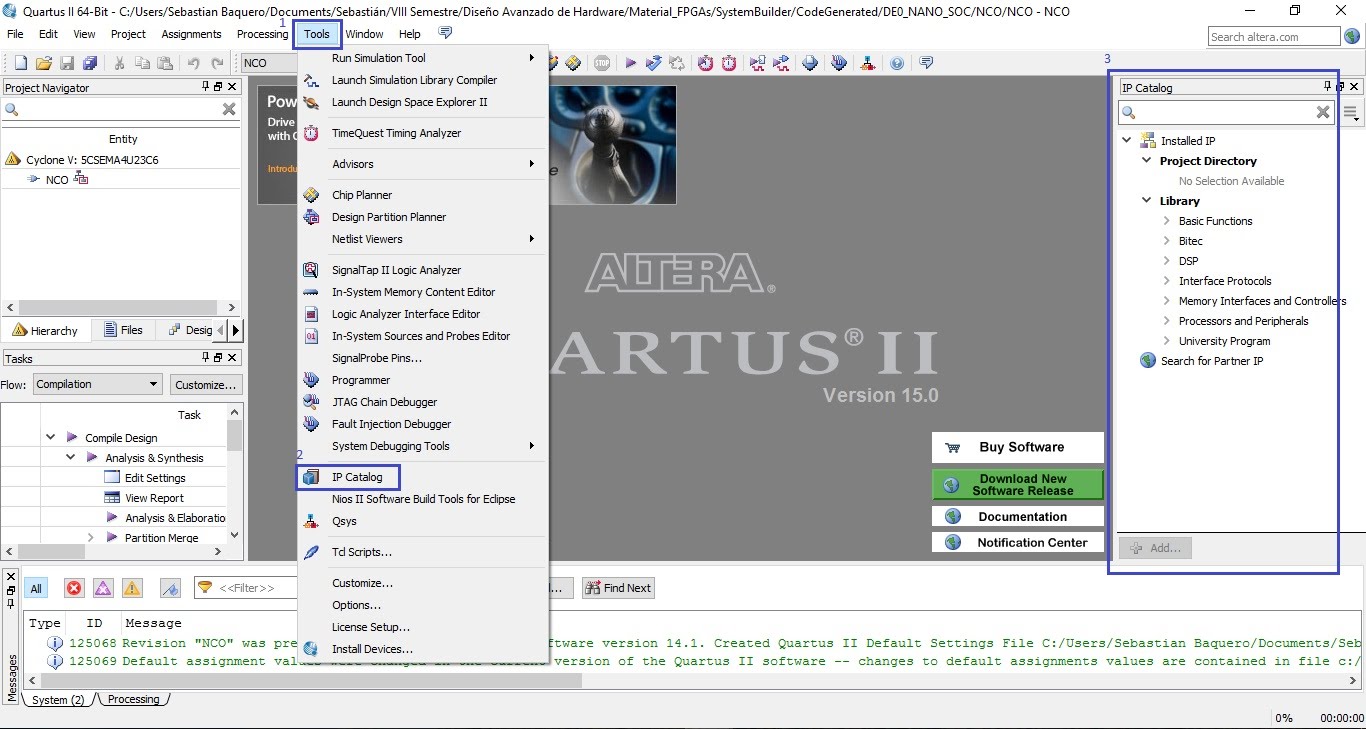Toggle yellow warning messages filter

coord(132,588)
